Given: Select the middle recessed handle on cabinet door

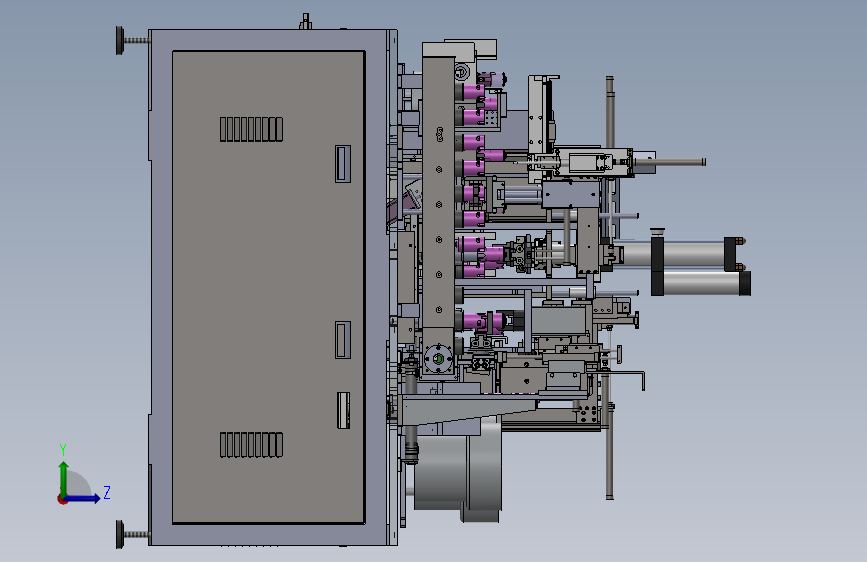Looking at the screenshot, I should click(343, 340).
